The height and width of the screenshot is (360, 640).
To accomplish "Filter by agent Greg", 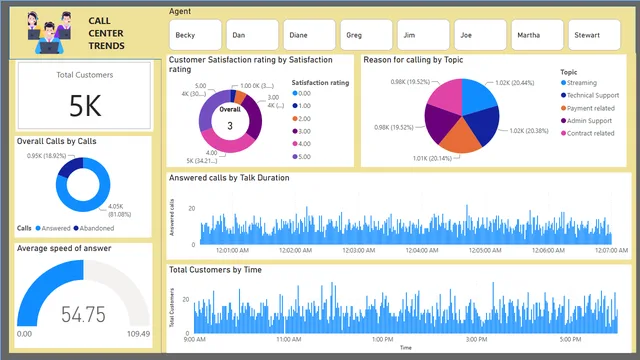I will 366,35.
